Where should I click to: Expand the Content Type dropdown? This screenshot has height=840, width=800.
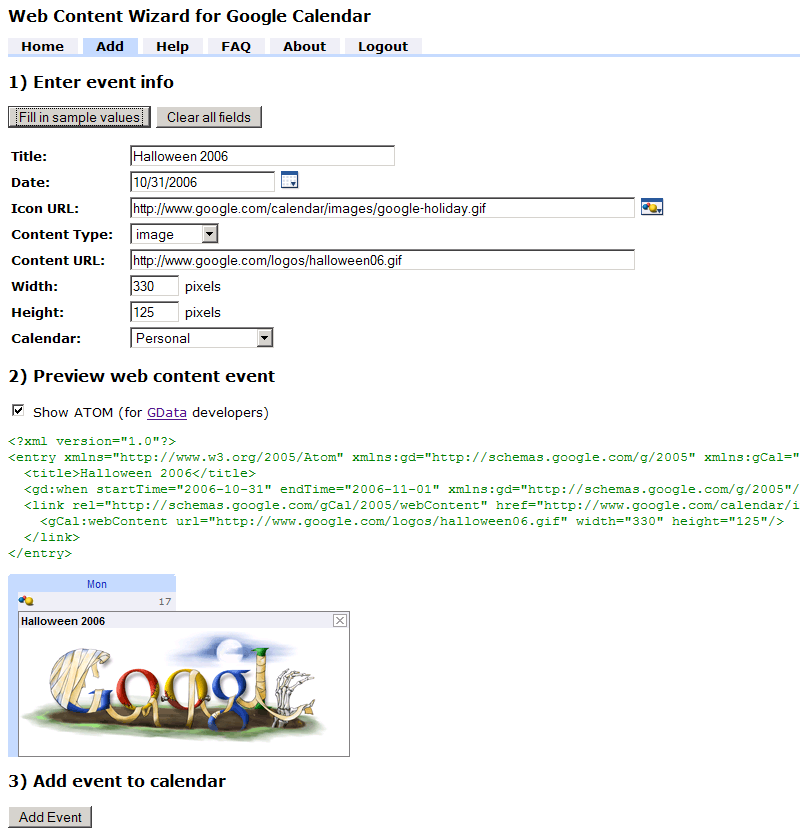210,234
